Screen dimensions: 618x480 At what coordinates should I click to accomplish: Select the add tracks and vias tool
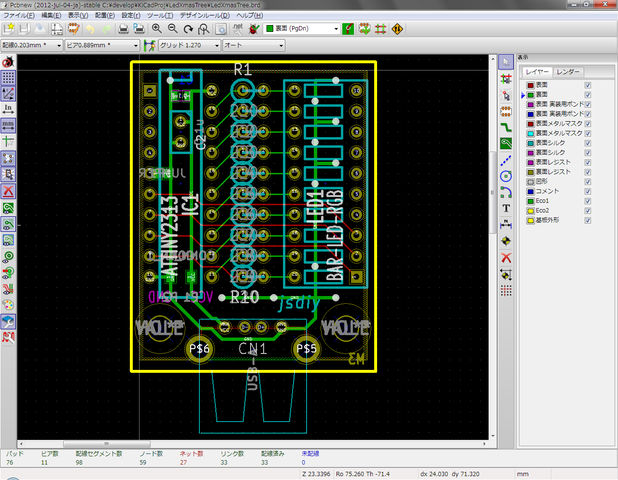click(506, 127)
